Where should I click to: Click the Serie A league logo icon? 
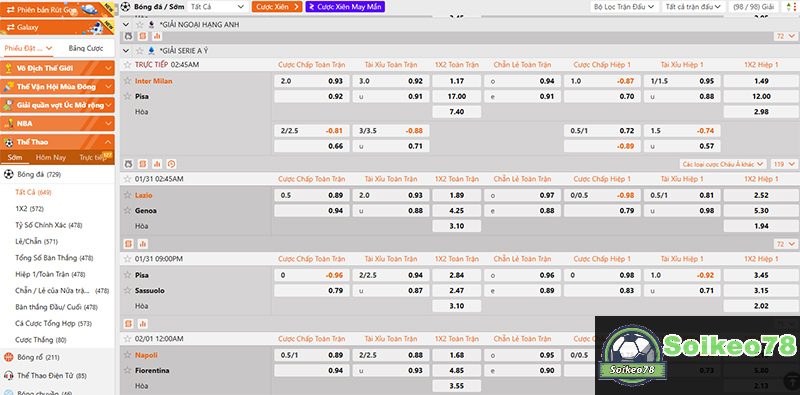151,51
